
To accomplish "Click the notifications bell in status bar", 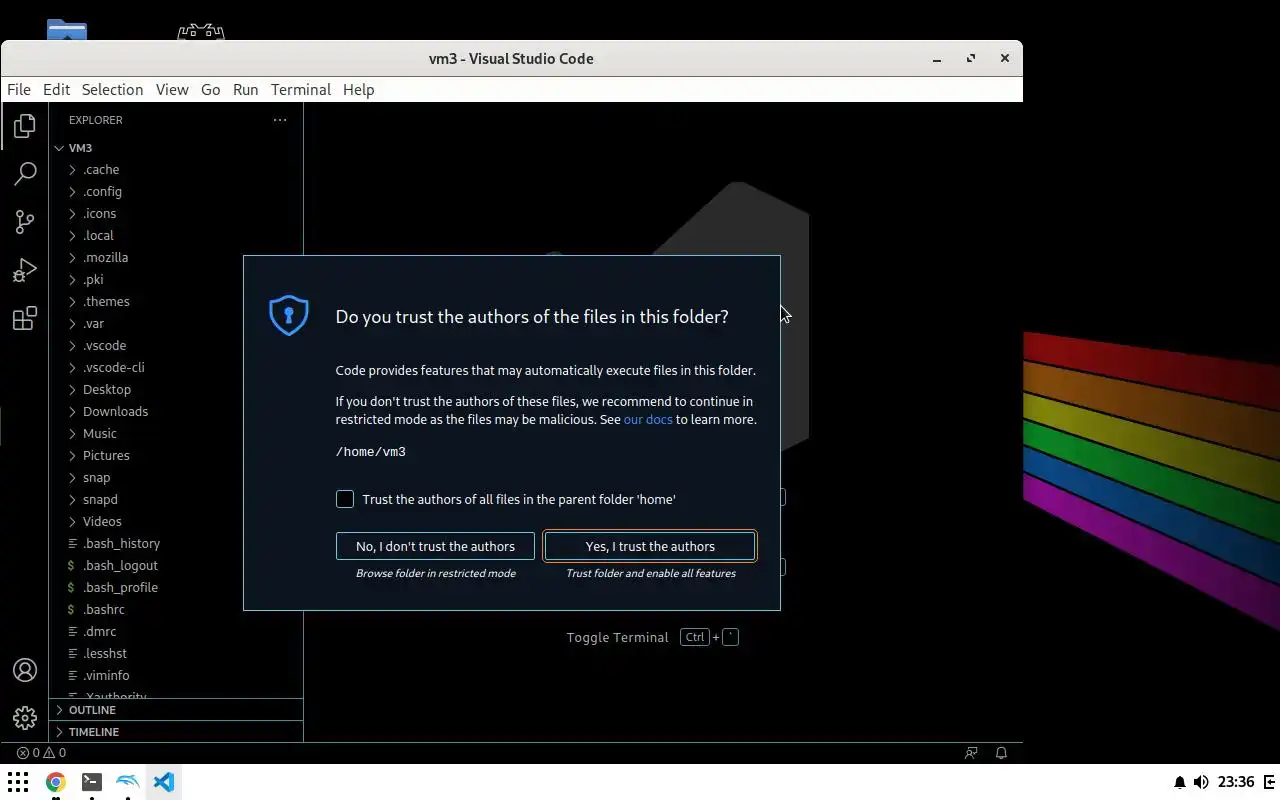I will click(x=1001, y=753).
